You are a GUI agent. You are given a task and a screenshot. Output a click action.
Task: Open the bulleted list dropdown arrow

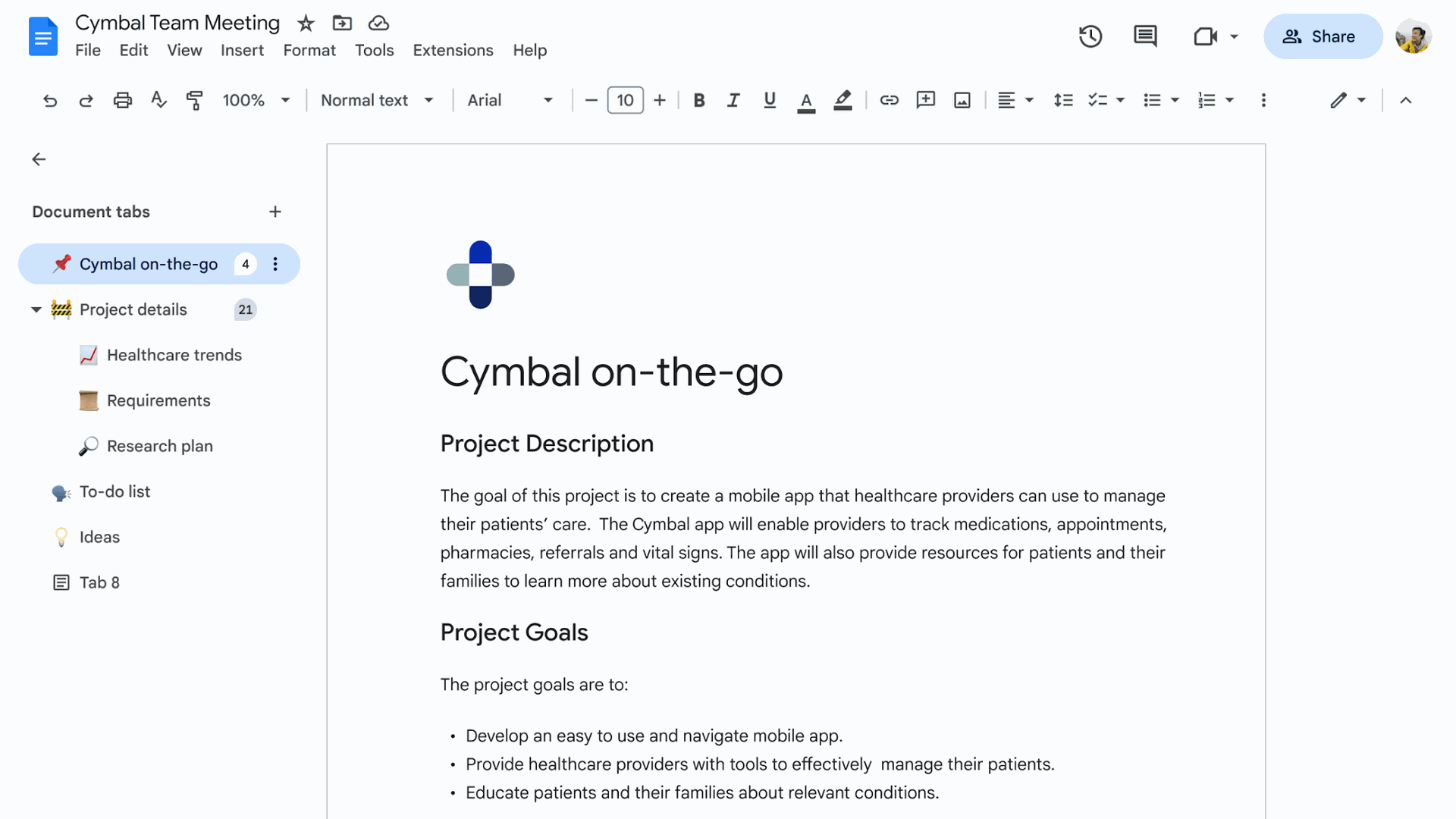click(x=1175, y=100)
